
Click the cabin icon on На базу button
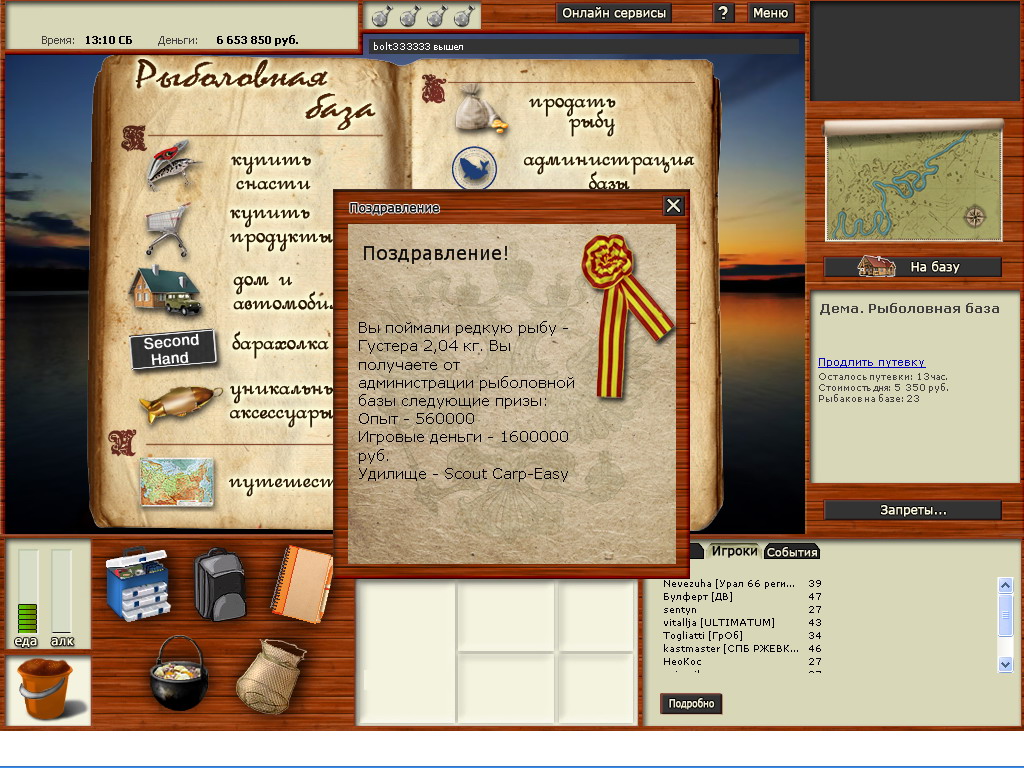(x=876, y=266)
